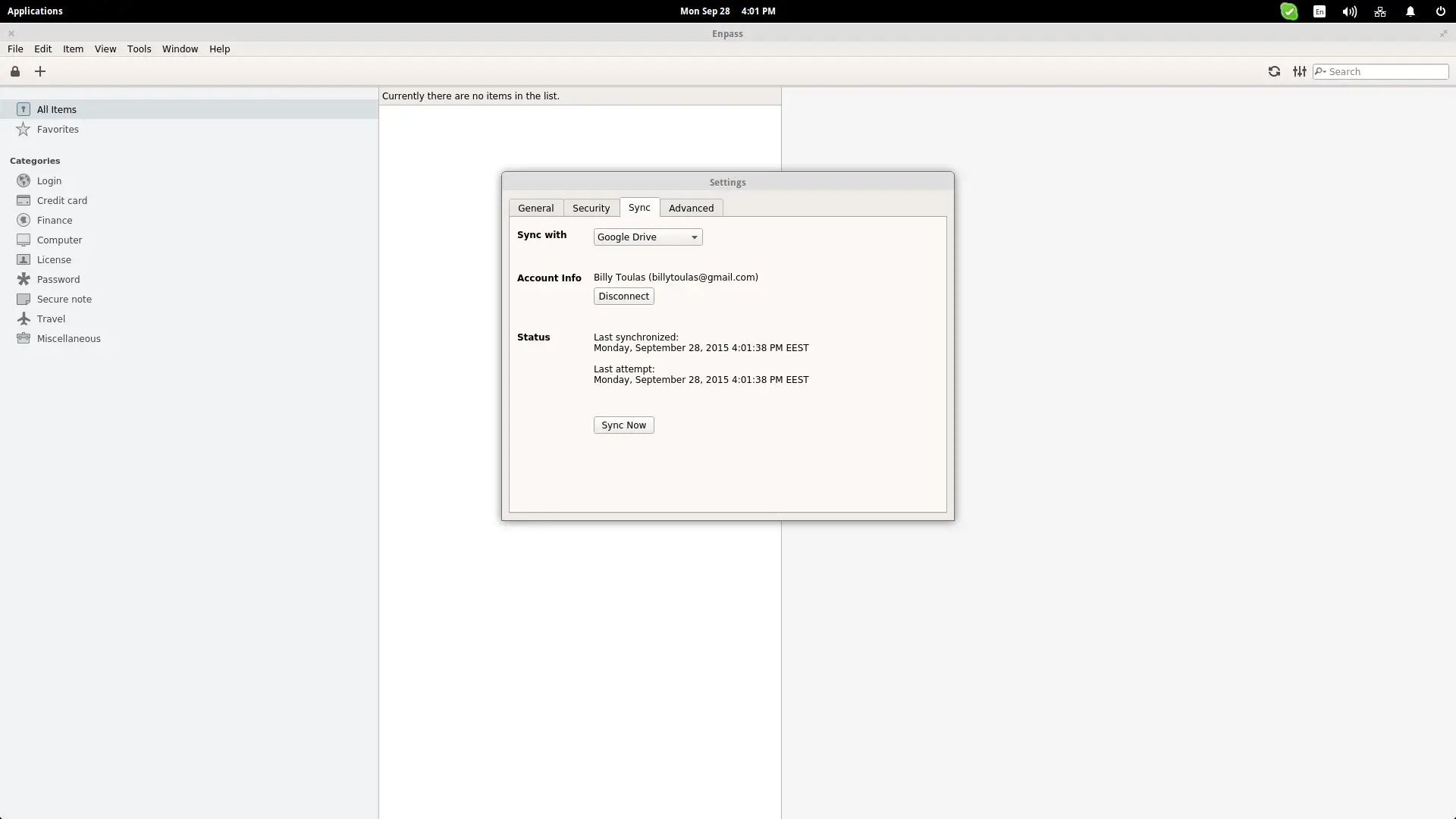Close the Enpass window

pos(11,33)
